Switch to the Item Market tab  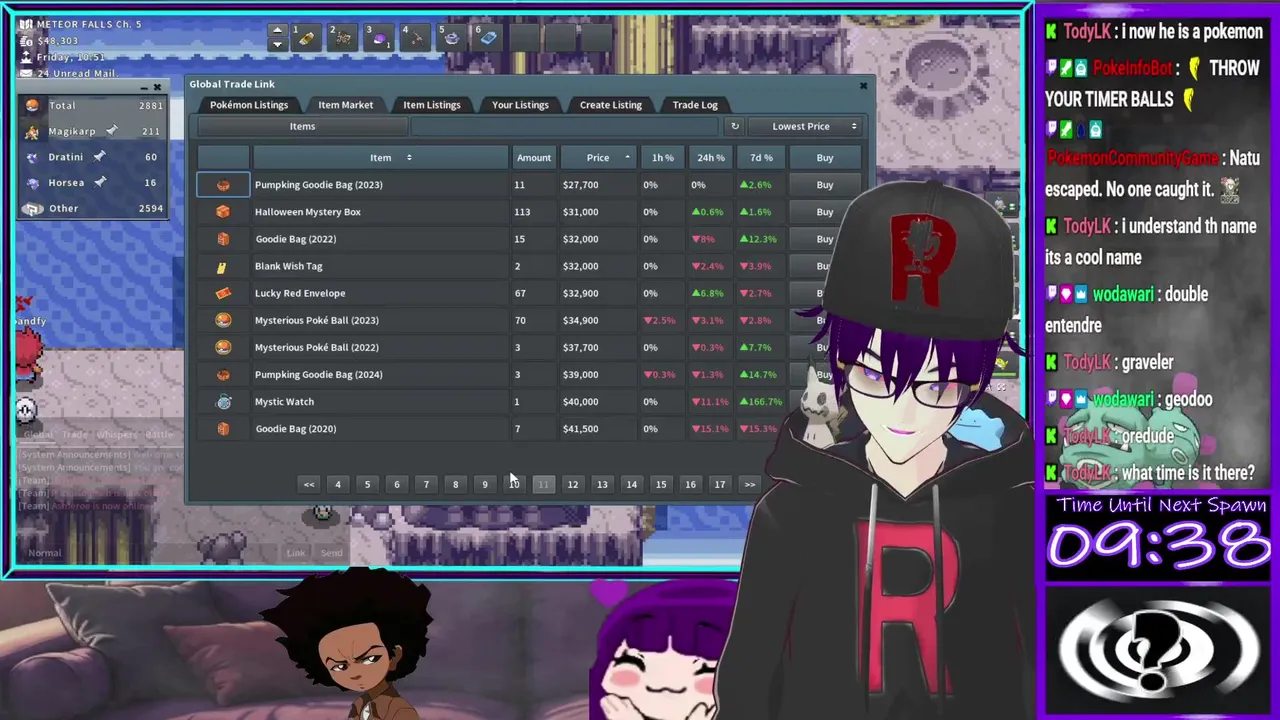point(345,105)
